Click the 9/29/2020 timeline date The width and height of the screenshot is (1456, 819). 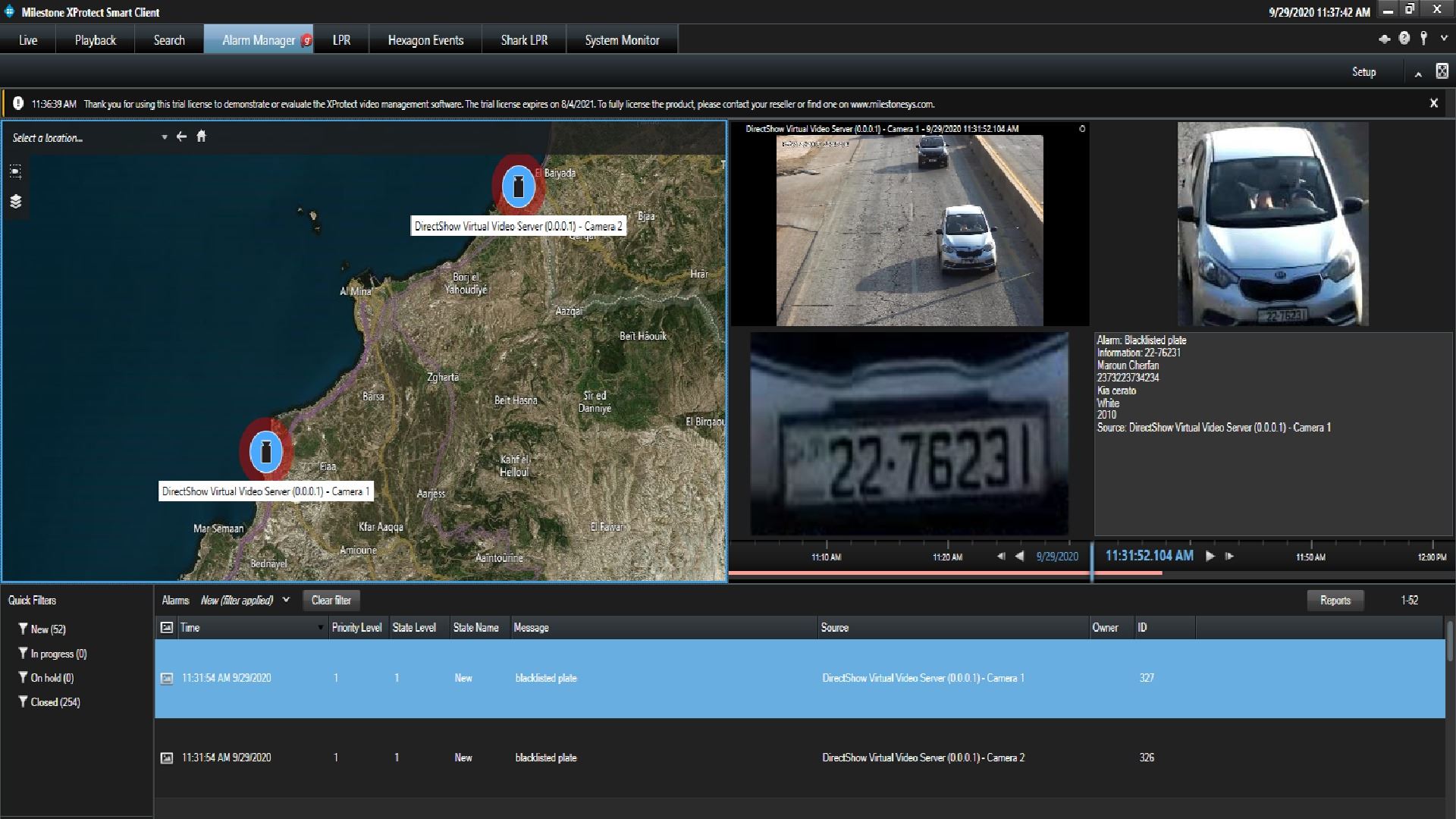[1057, 557]
